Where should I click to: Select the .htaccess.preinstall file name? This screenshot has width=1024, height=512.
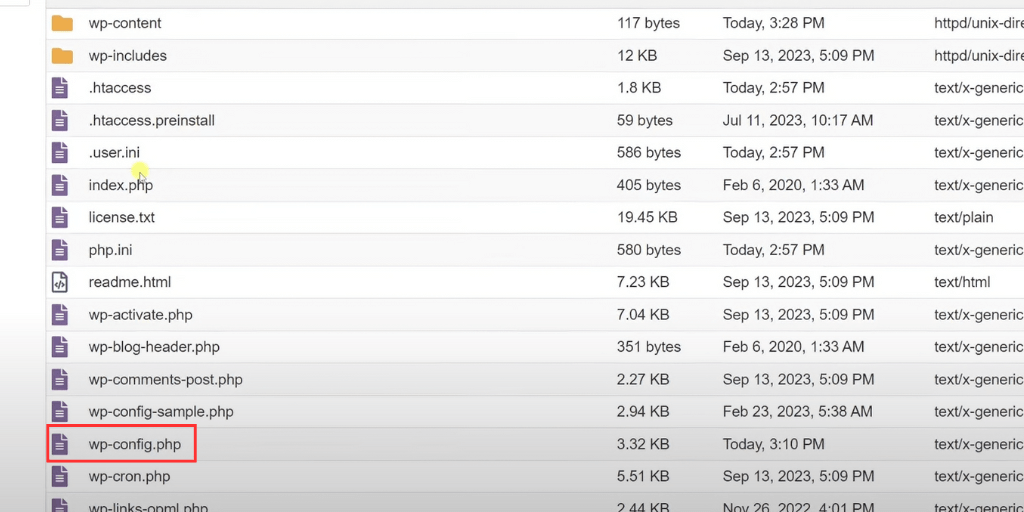(152, 120)
